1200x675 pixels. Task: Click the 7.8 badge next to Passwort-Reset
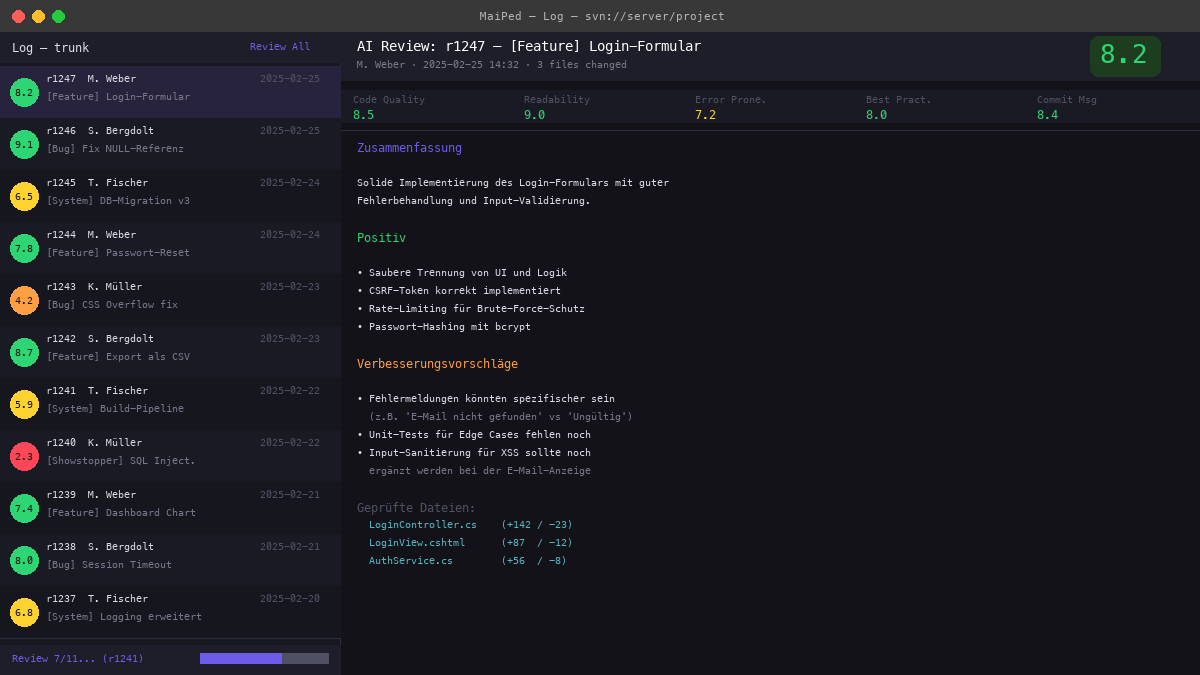pos(24,248)
